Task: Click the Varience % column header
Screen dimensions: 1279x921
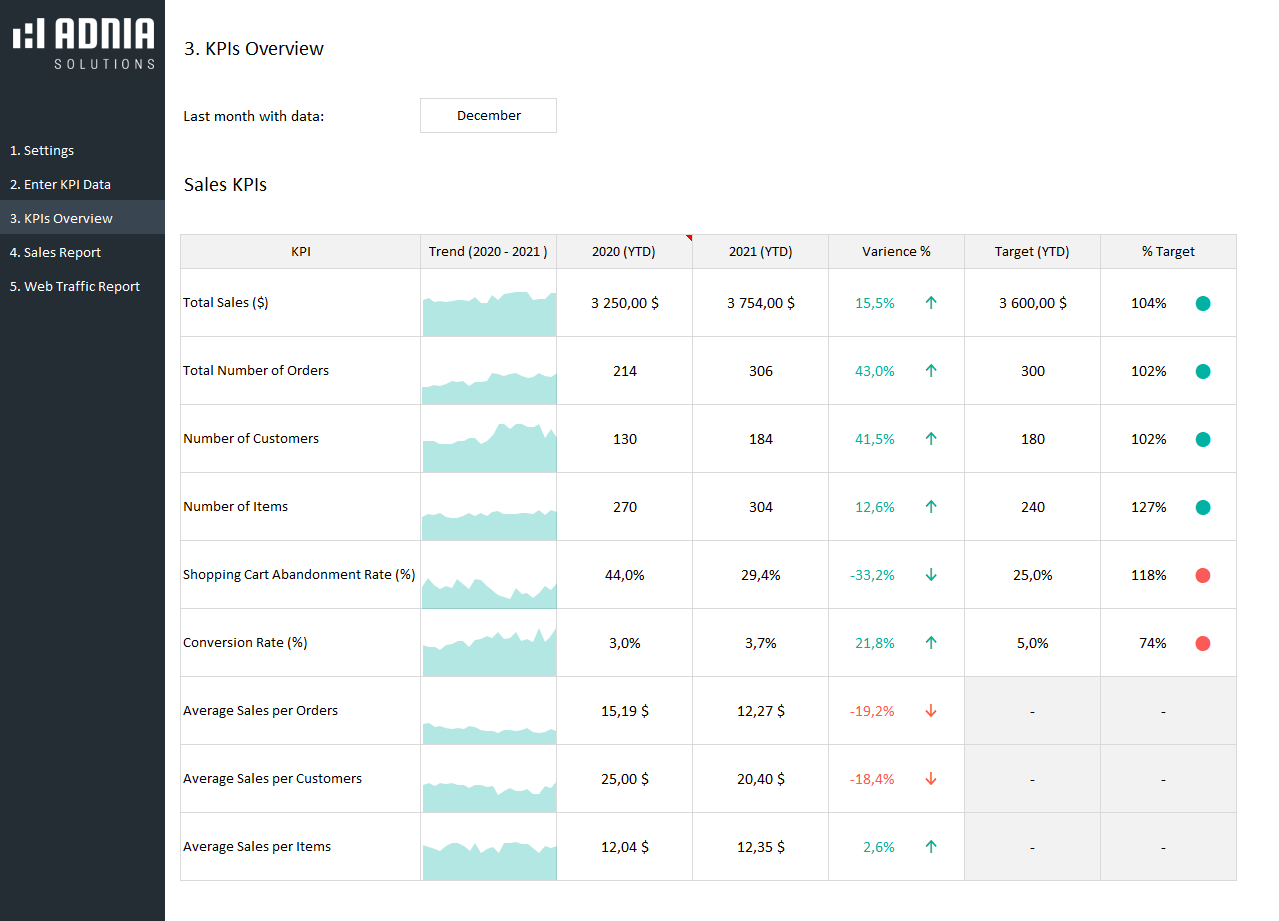Action: 896,252
